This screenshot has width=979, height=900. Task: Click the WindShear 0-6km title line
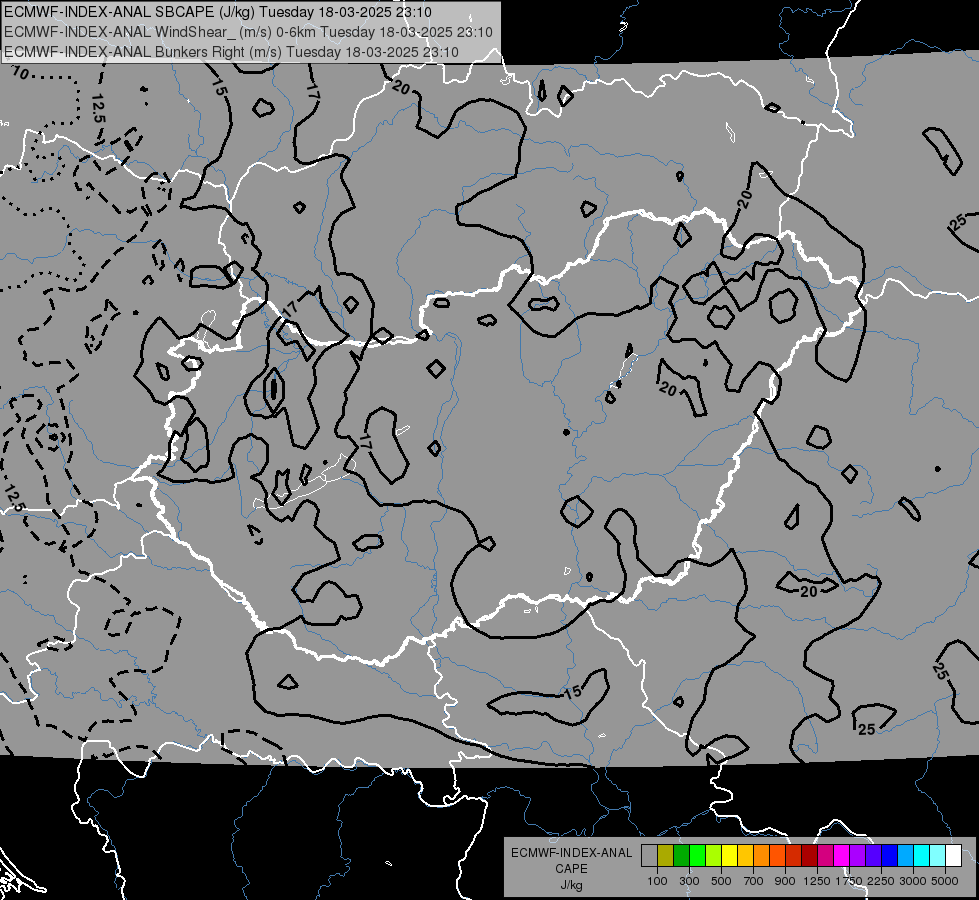248,32
